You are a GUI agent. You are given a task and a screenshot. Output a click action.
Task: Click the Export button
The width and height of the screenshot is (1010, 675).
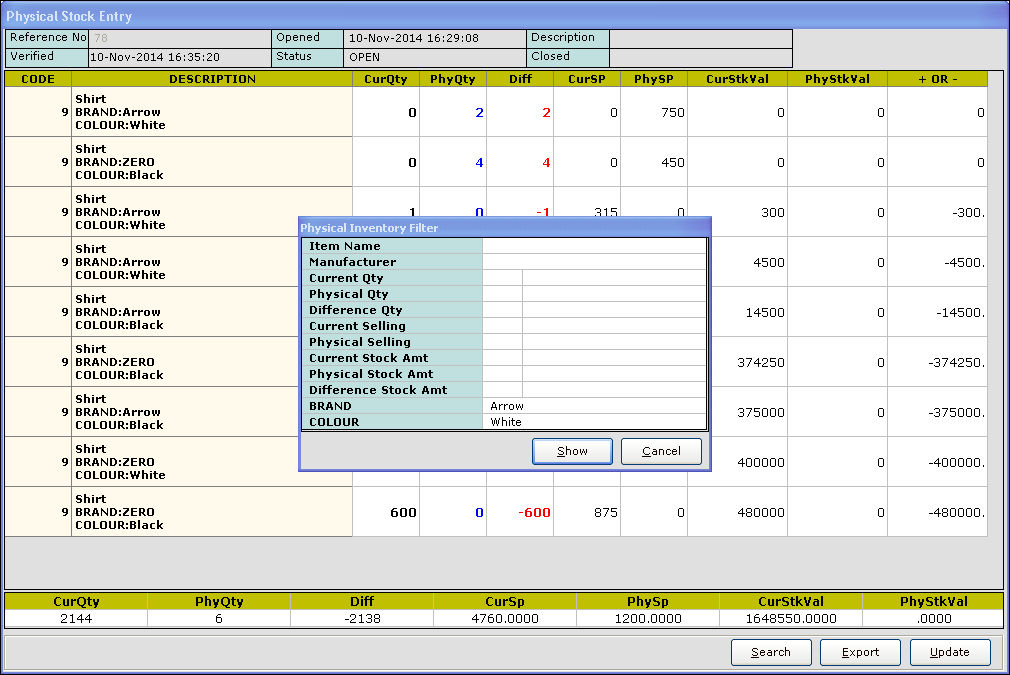[x=860, y=652]
